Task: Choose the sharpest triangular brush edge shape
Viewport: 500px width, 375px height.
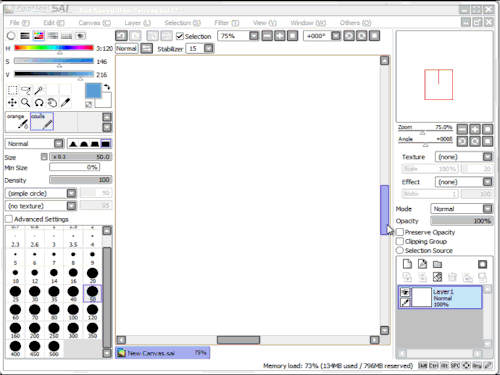Action: [73, 144]
